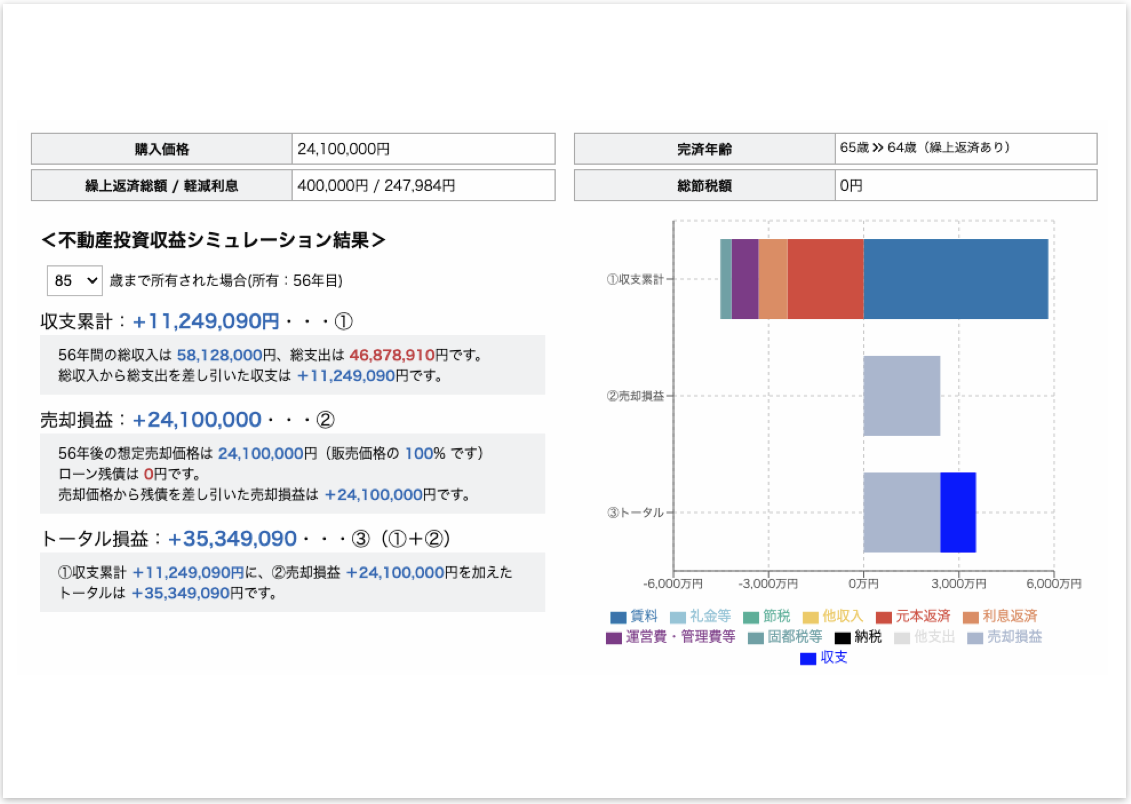Click 元本返済 red legend icon
The width and height of the screenshot is (1131, 804).
[x=884, y=617]
